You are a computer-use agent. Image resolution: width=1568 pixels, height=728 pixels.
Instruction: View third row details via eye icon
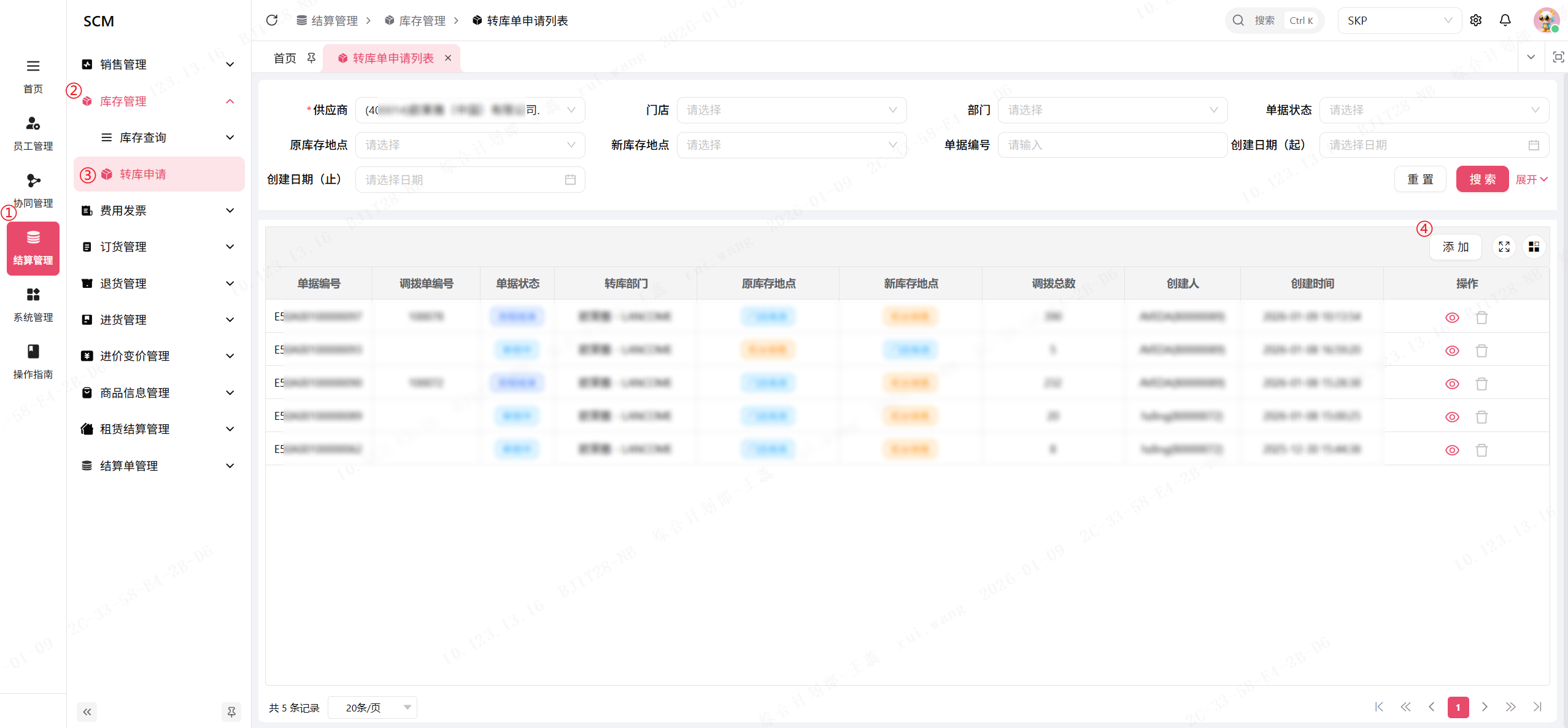[x=1452, y=384]
